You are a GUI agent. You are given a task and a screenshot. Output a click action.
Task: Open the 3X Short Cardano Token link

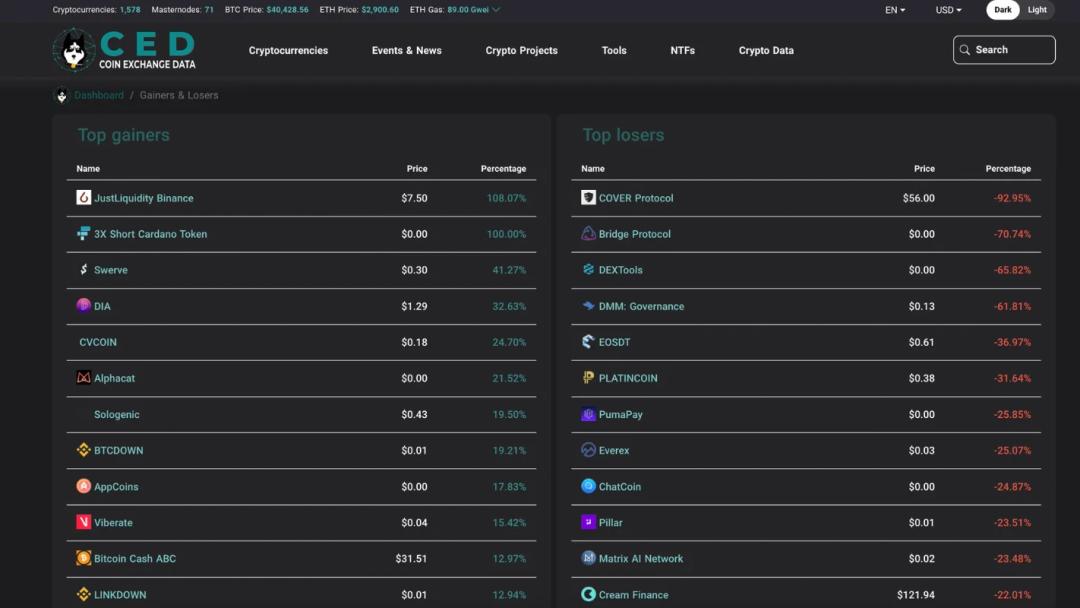point(150,234)
